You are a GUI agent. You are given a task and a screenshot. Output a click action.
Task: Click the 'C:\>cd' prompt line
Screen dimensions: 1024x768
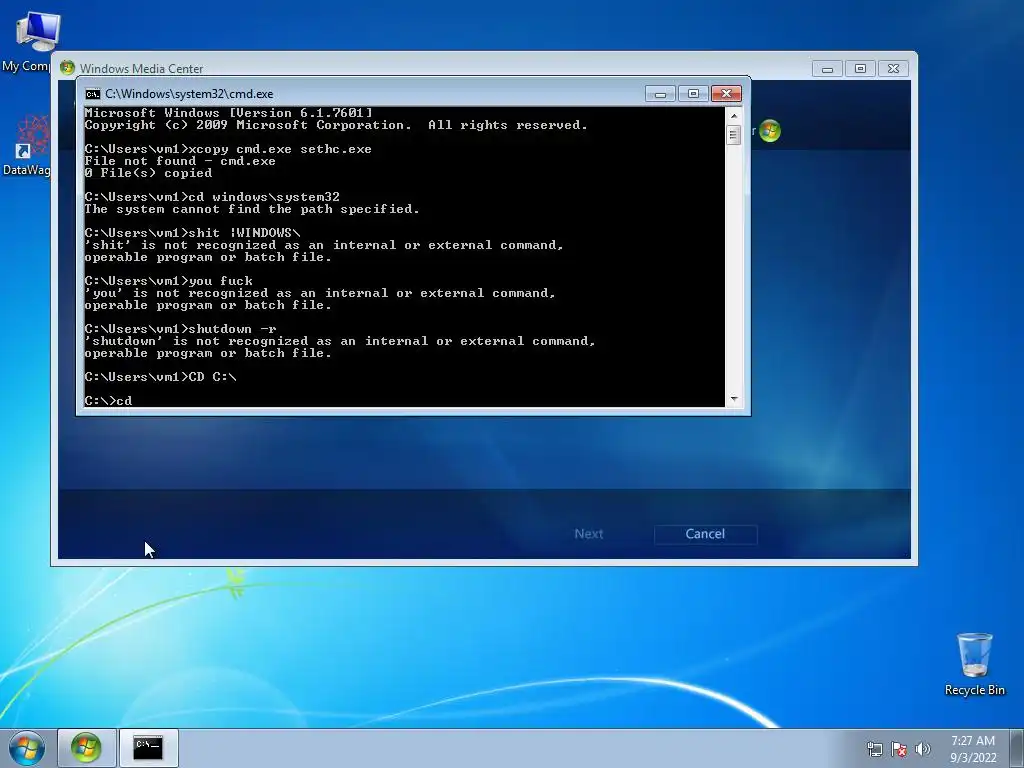pyautogui.click(x=108, y=401)
